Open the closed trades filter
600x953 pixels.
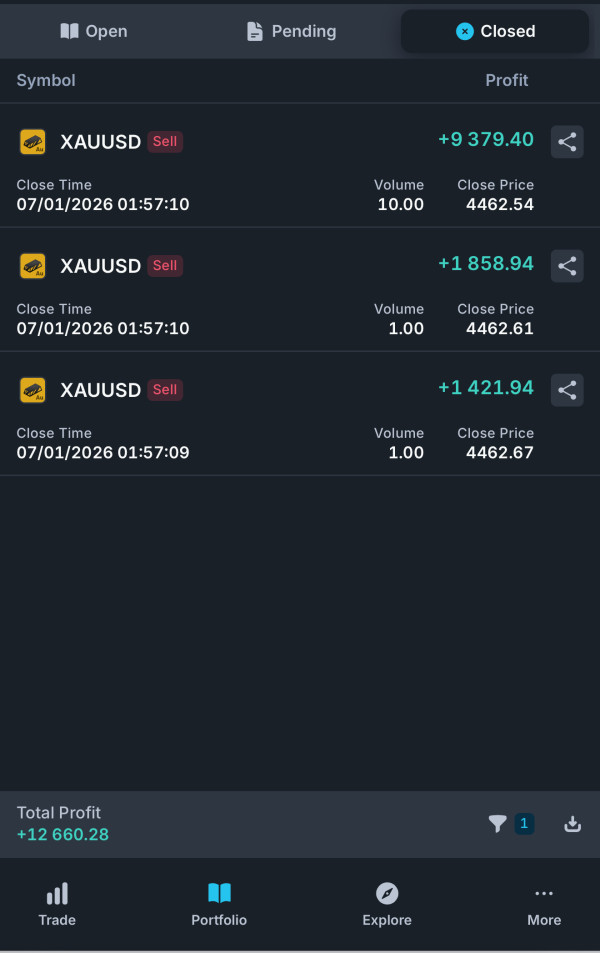497,824
